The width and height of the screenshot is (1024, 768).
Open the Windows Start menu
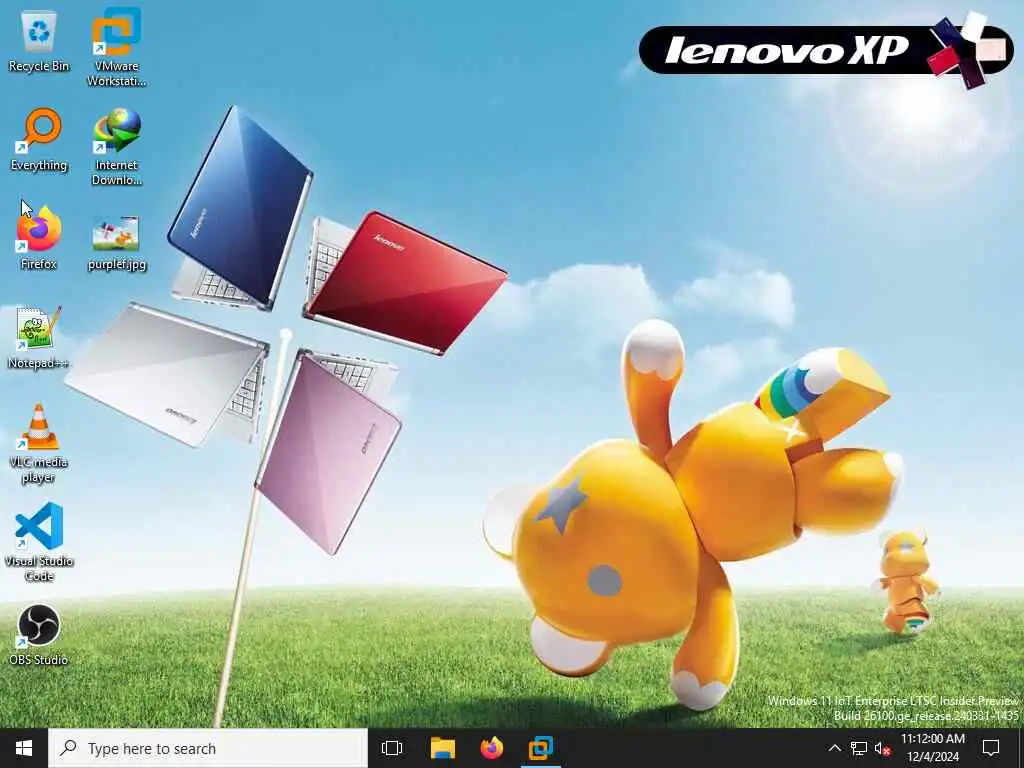(x=24, y=748)
